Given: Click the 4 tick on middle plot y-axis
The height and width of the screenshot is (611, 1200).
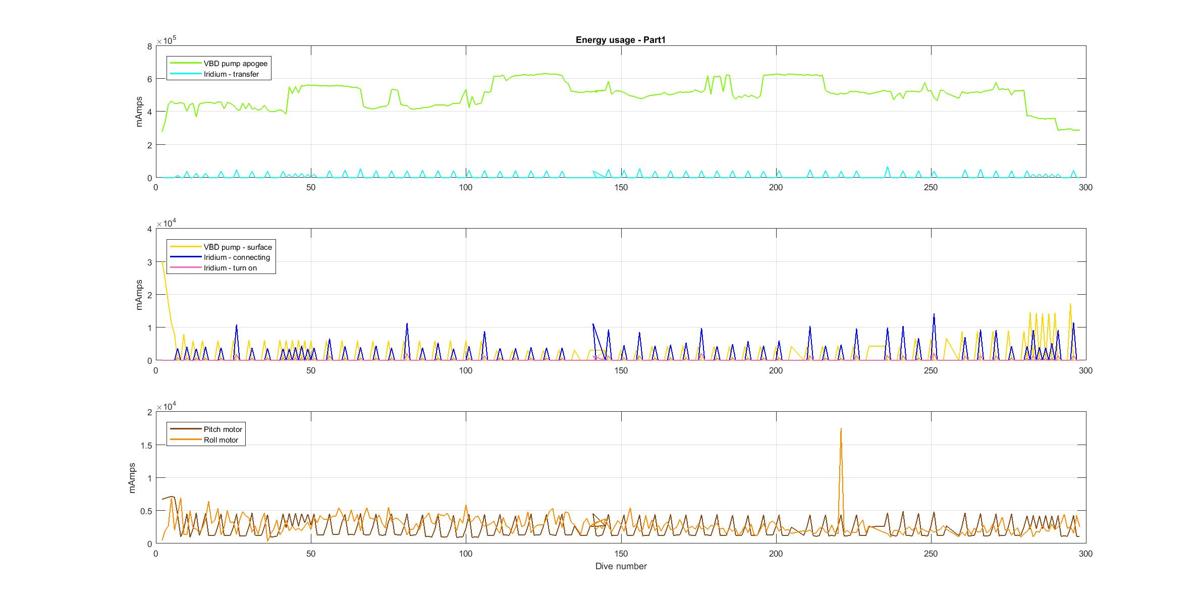Looking at the screenshot, I should pos(149,229).
